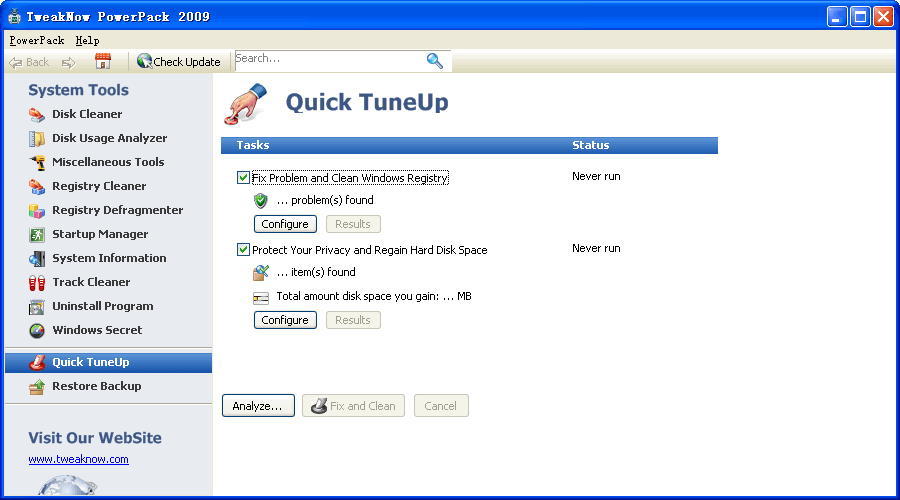Open the Startup Manager icon
The width and height of the screenshot is (900, 500).
pyautogui.click(x=37, y=235)
